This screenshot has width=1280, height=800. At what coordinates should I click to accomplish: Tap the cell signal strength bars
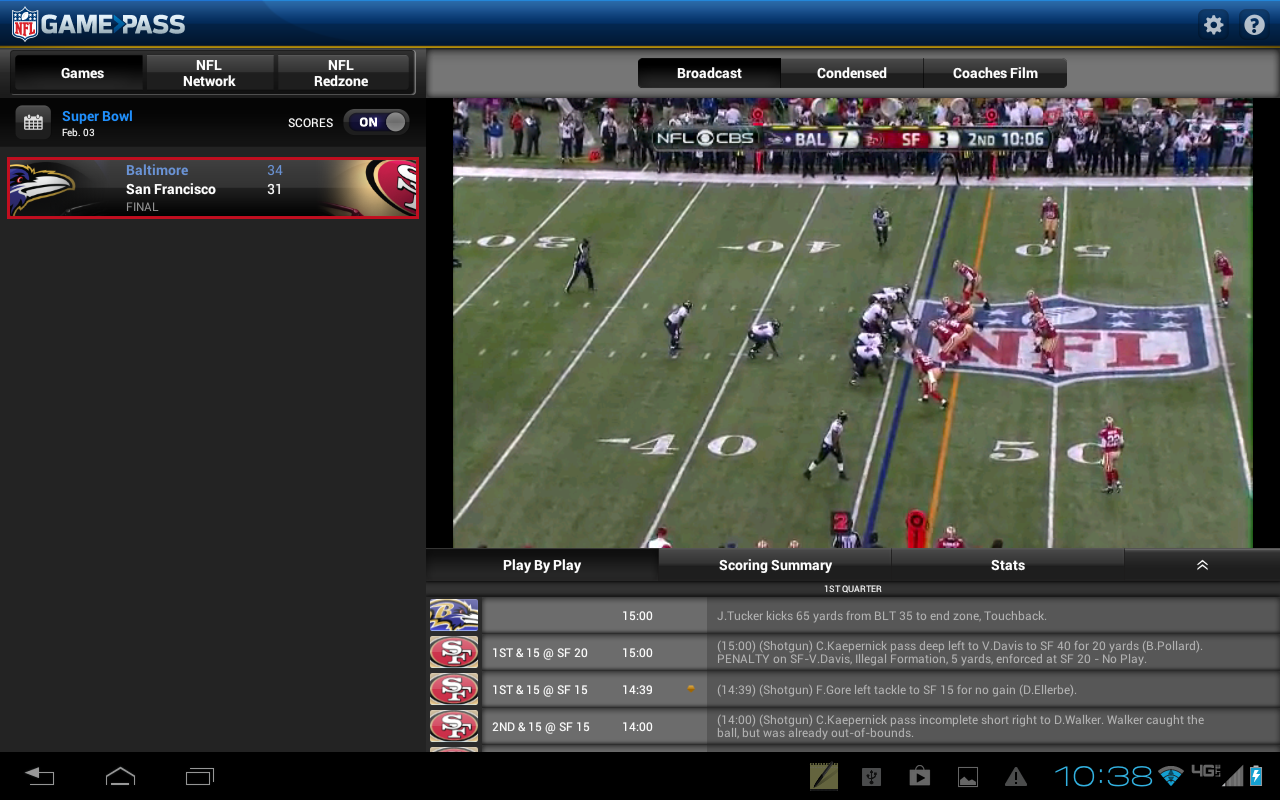1233,776
